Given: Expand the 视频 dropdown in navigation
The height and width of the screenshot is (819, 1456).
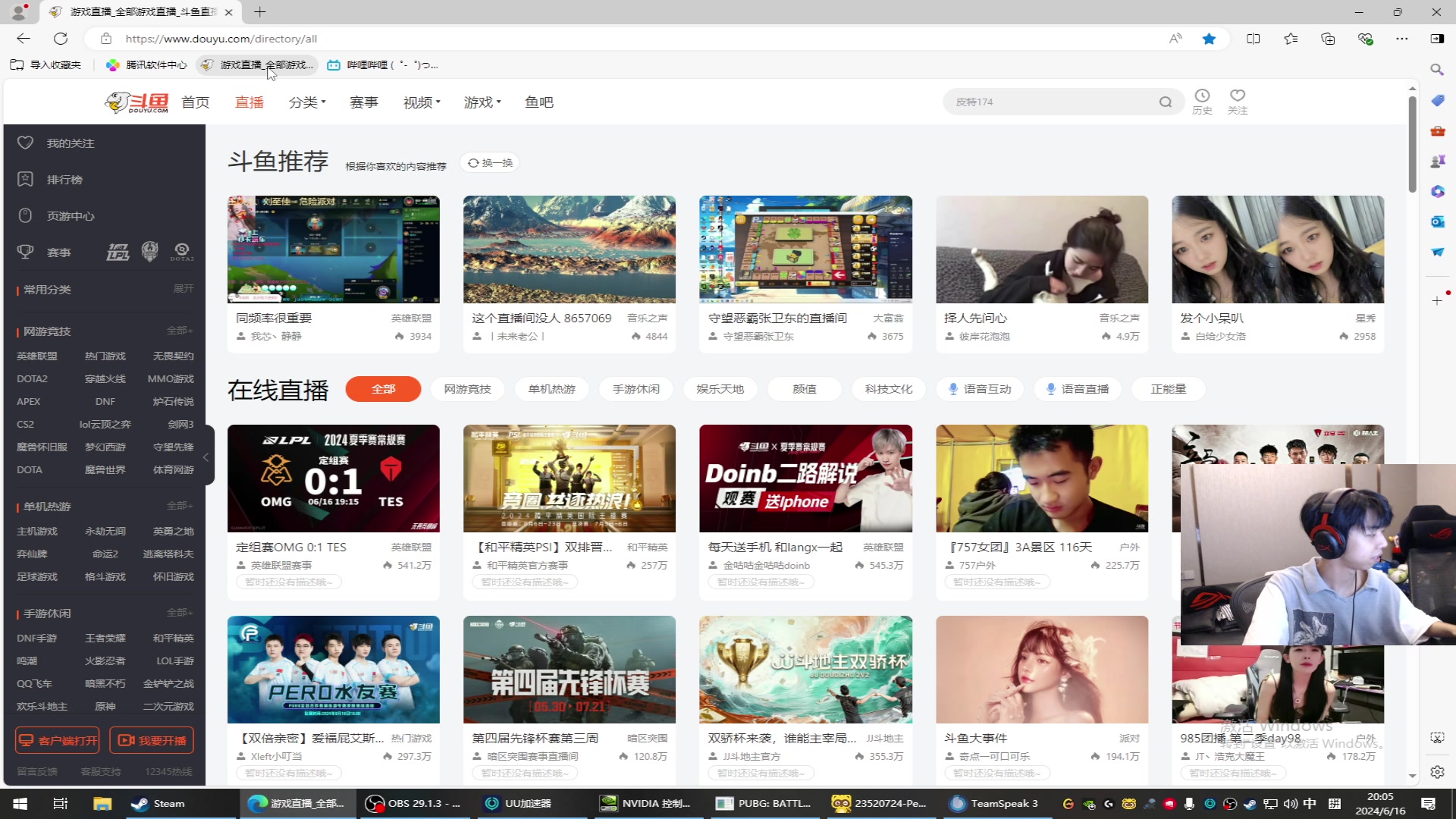Looking at the screenshot, I should click(422, 102).
